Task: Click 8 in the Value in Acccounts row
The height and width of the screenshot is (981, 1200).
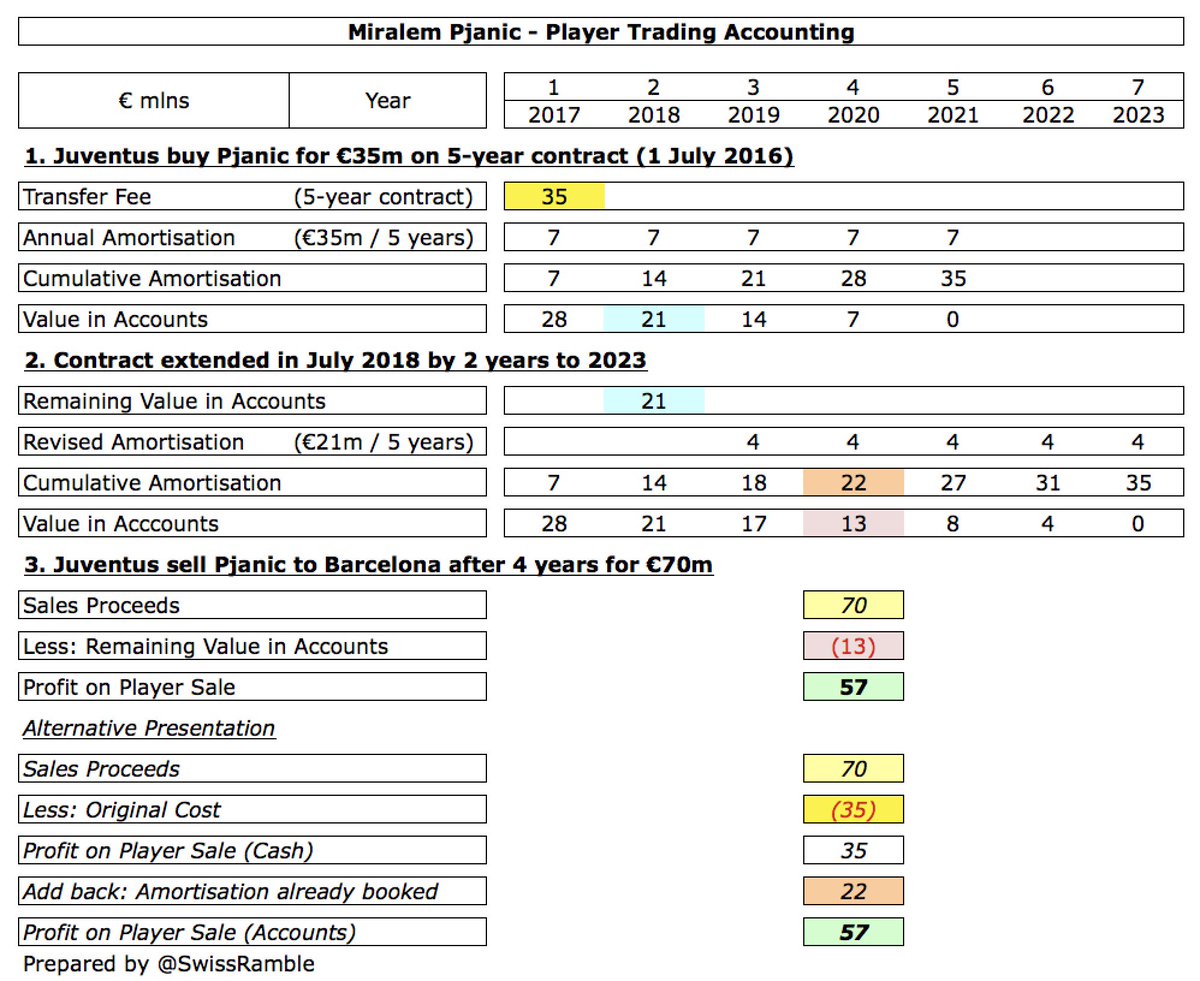Action: (953, 524)
